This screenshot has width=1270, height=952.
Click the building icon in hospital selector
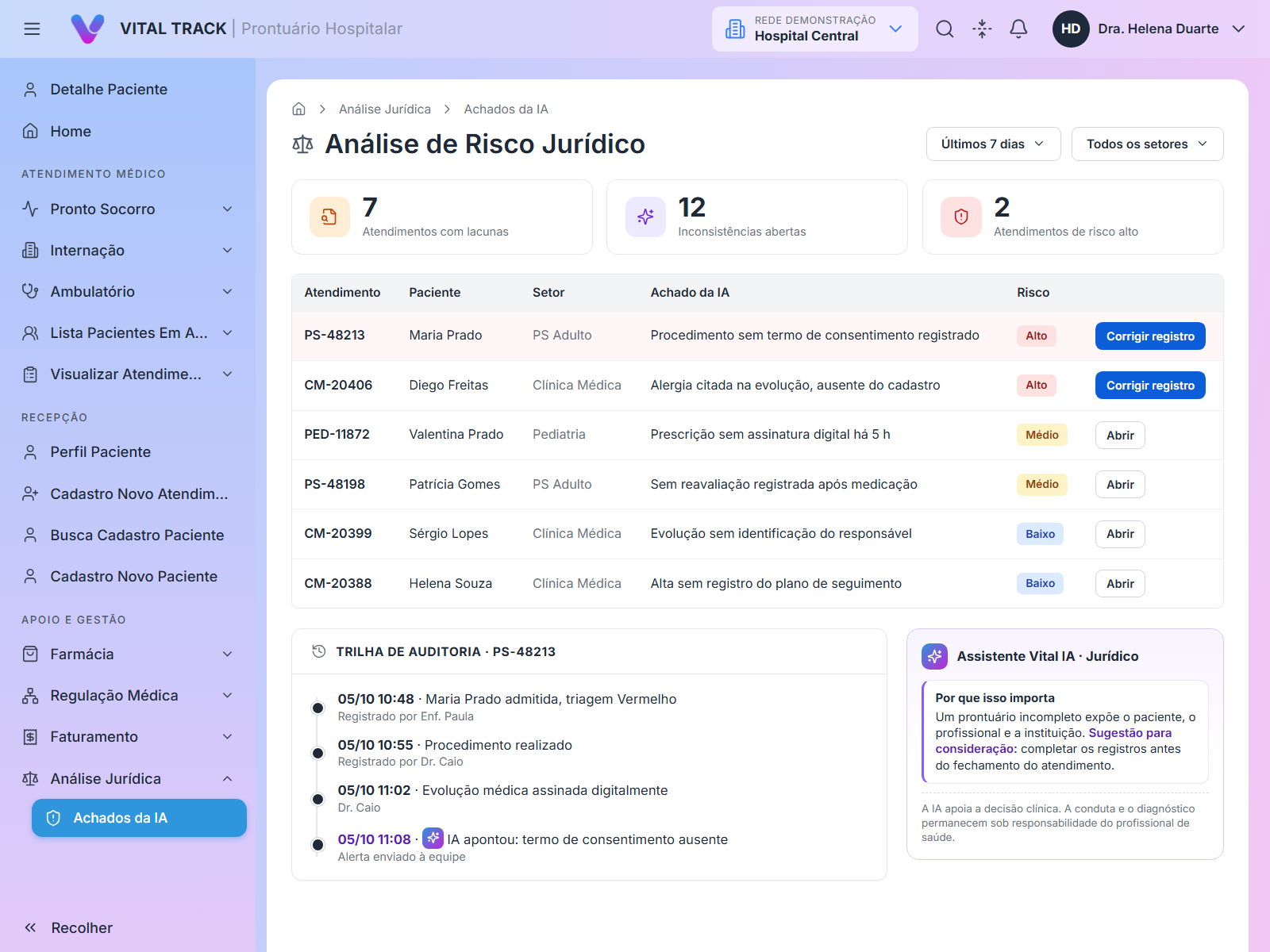click(736, 29)
